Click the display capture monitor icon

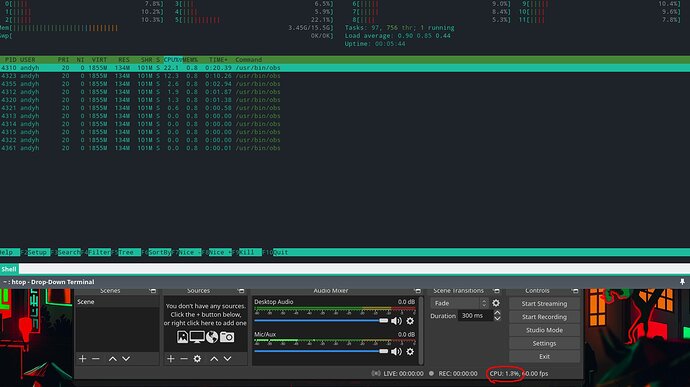197,337
